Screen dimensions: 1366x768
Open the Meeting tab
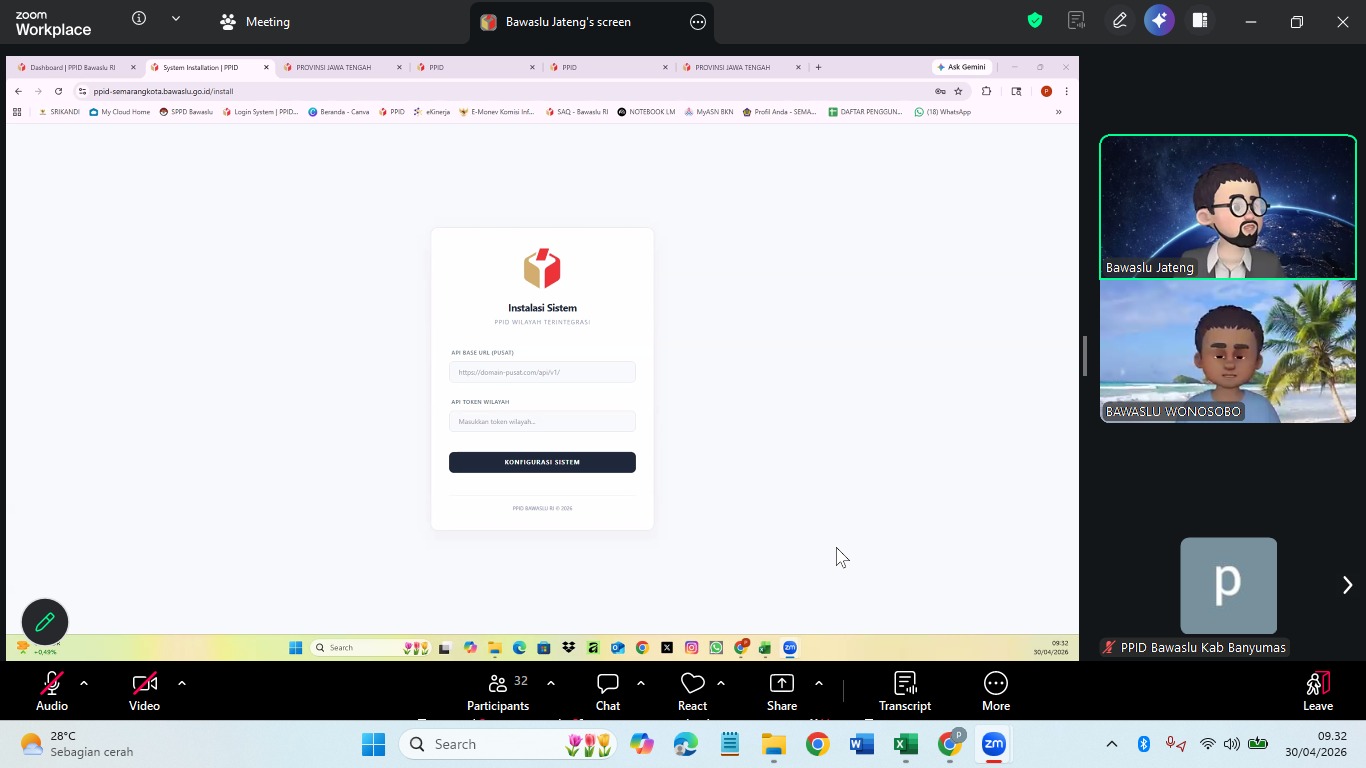255,21
